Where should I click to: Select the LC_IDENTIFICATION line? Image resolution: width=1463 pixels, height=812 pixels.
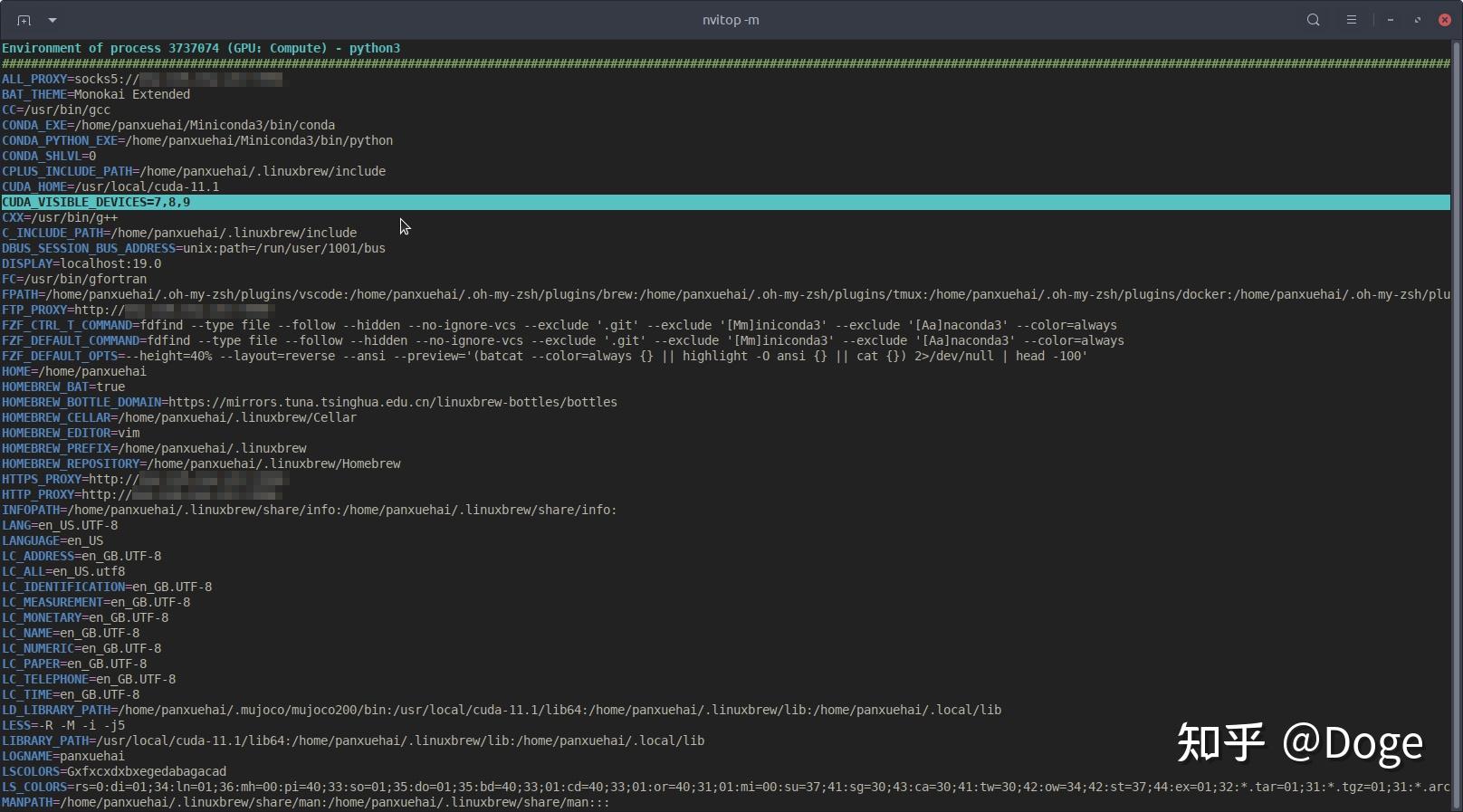[107, 587]
